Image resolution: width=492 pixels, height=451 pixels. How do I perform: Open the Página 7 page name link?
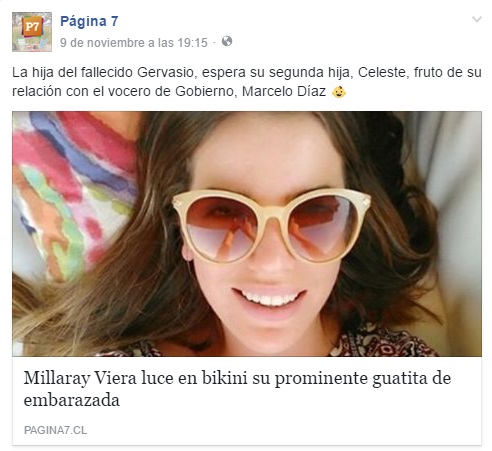click(x=89, y=21)
